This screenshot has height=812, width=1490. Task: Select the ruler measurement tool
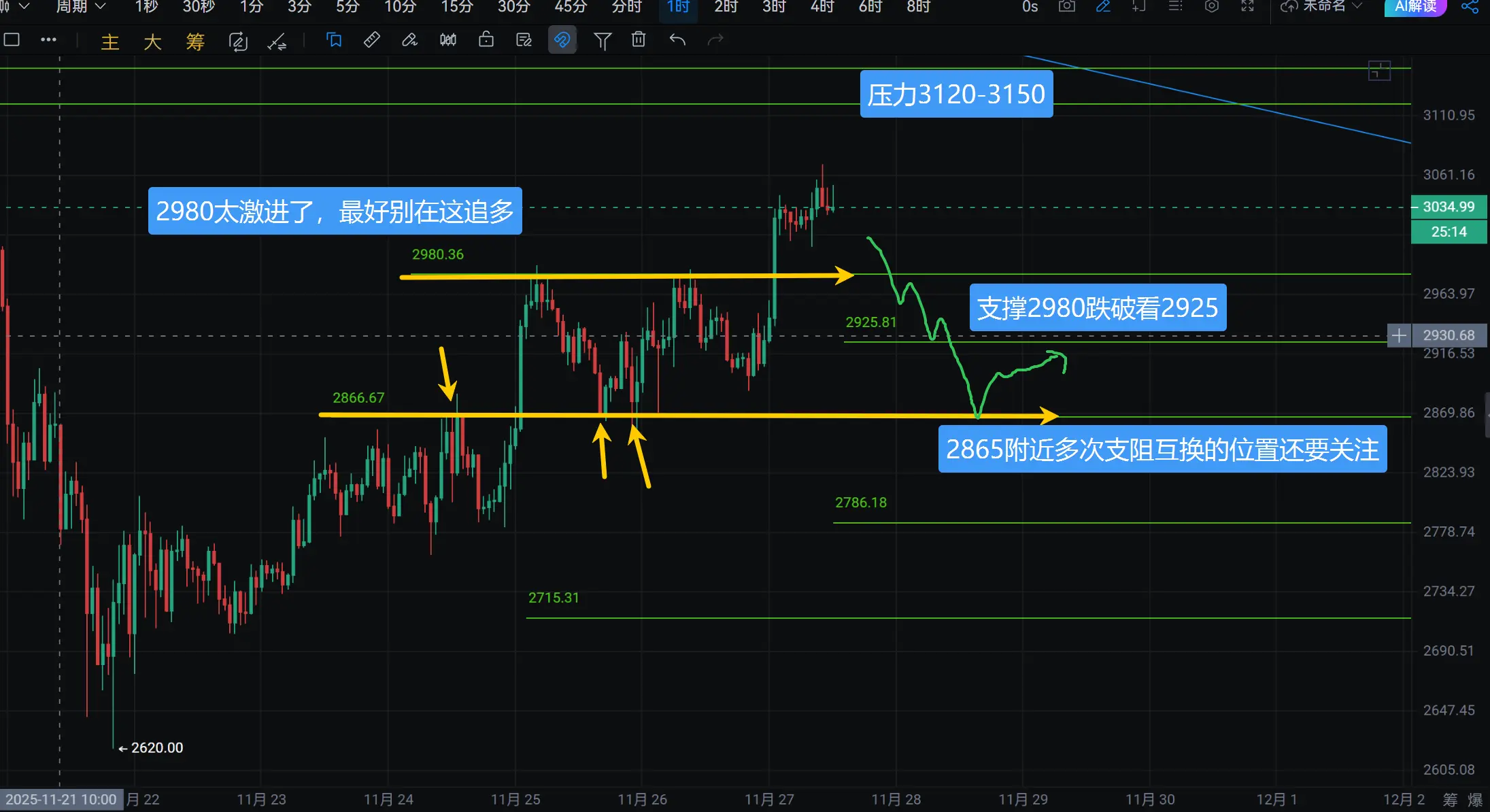[x=371, y=40]
